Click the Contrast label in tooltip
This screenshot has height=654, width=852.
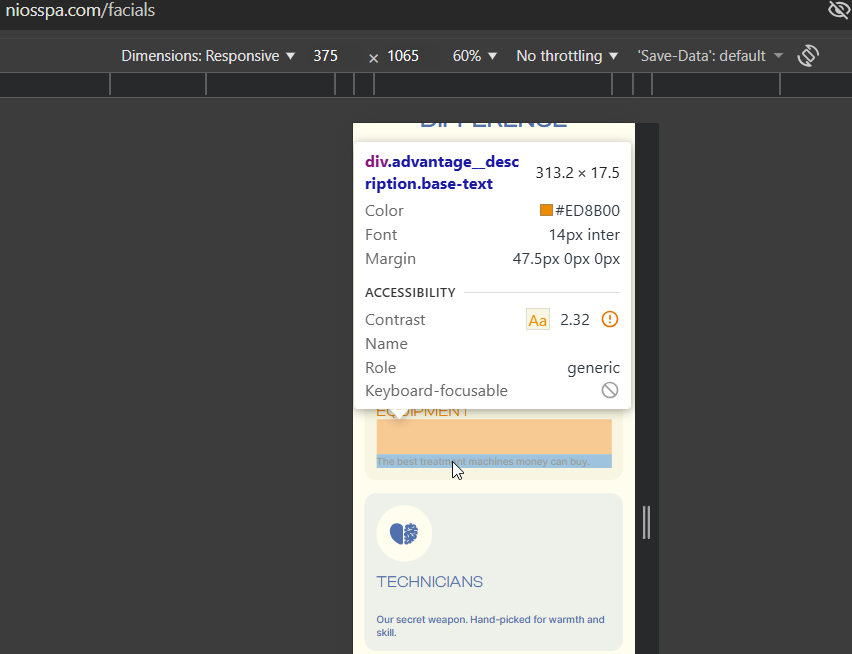pos(395,319)
